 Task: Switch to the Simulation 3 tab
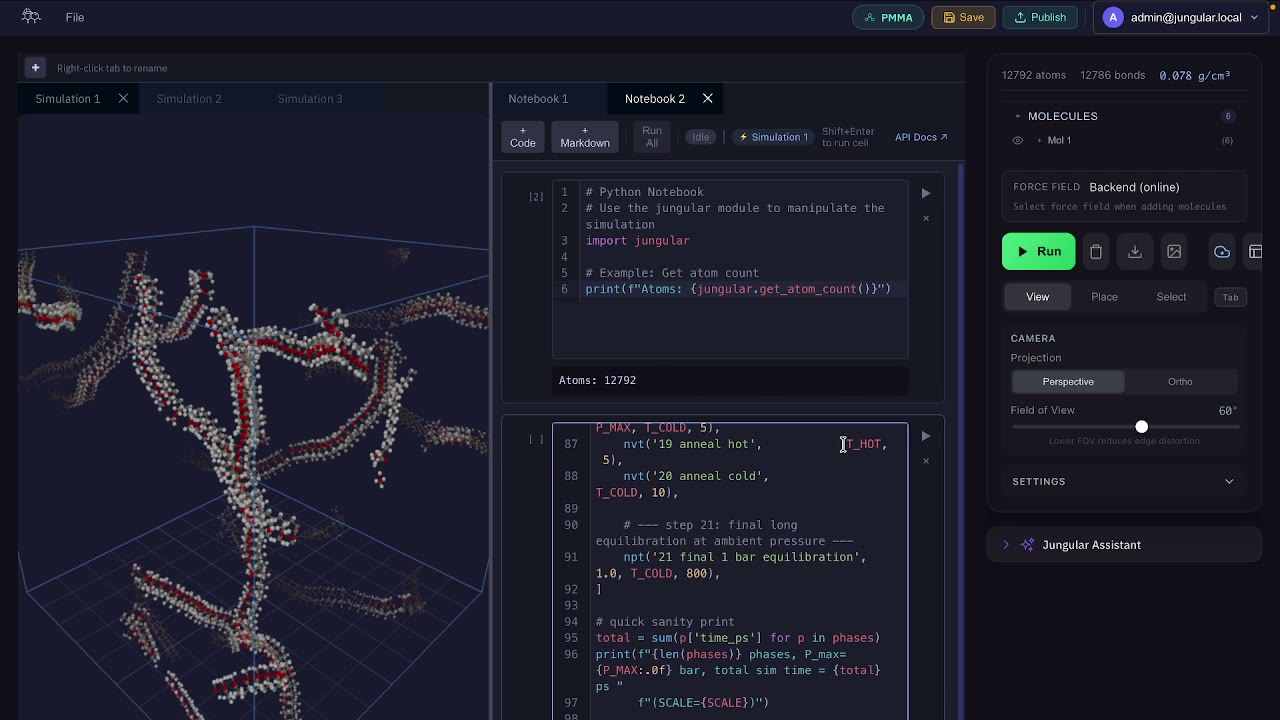point(310,99)
